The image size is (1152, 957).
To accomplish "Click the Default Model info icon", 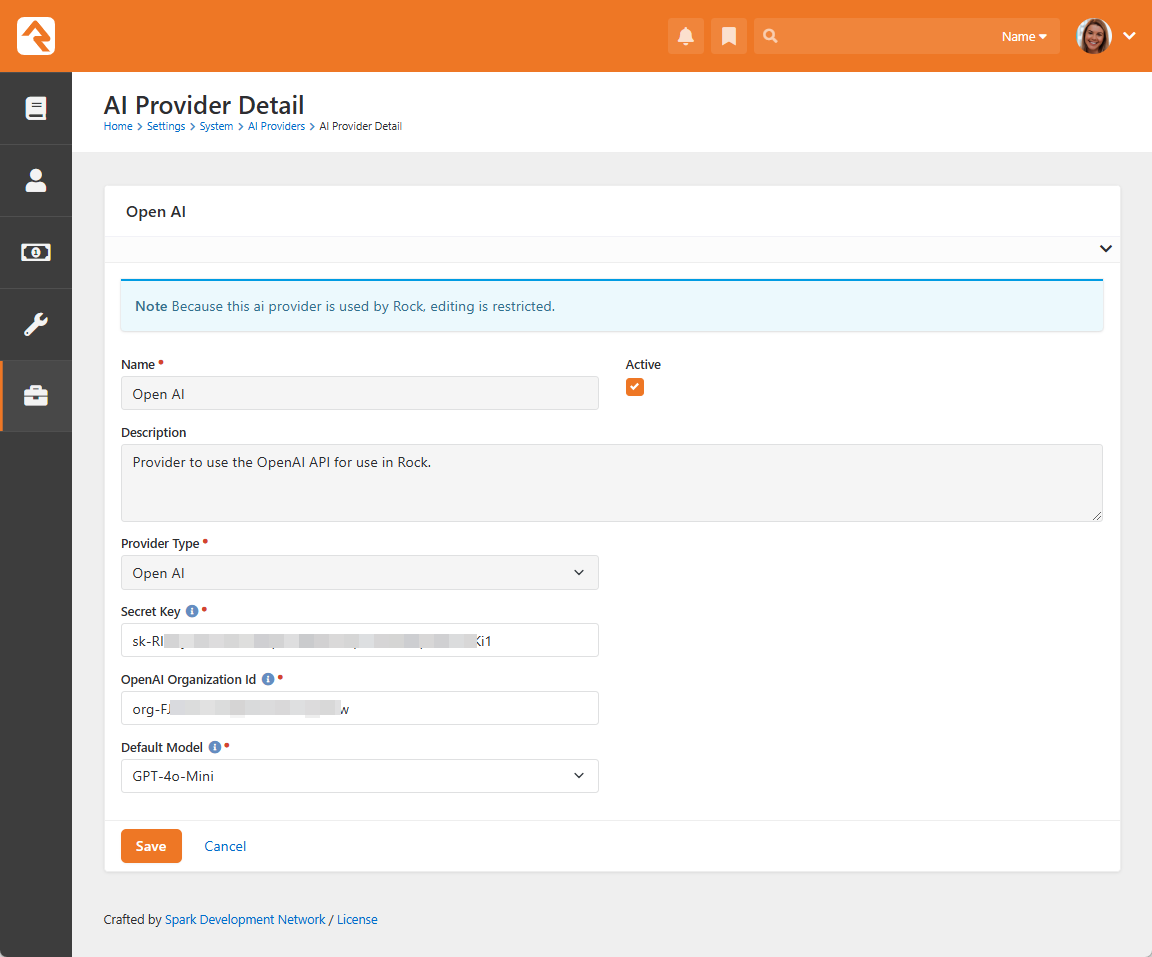I will [215, 747].
